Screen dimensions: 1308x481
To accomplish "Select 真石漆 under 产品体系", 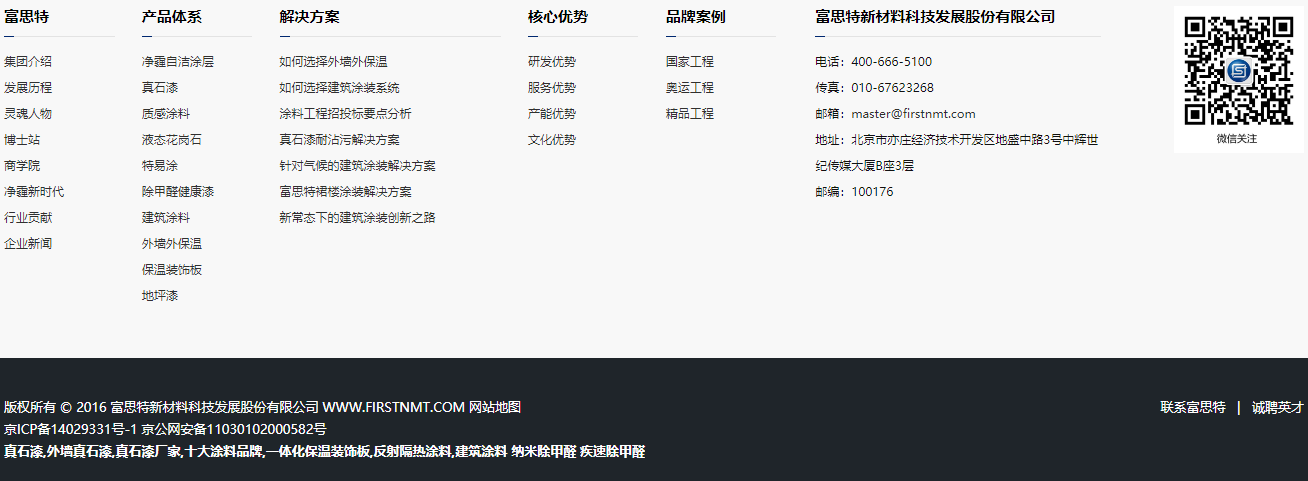I will 160,88.
